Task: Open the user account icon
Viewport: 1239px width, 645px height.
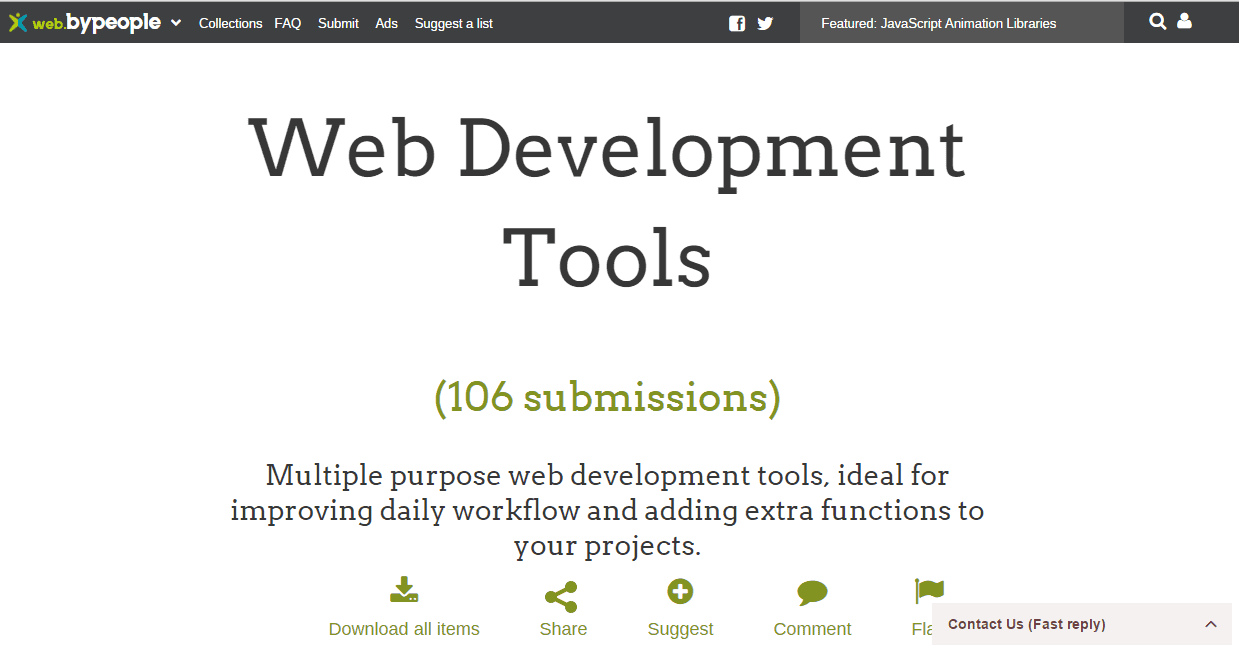Action: 1184,21
